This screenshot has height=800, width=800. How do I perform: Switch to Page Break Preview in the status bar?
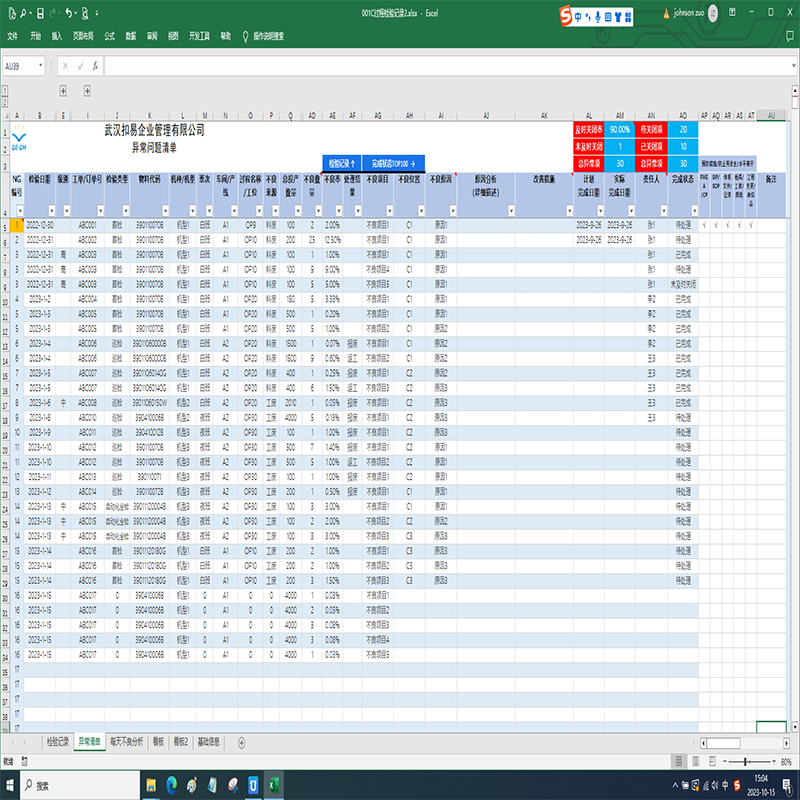click(712, 762)
